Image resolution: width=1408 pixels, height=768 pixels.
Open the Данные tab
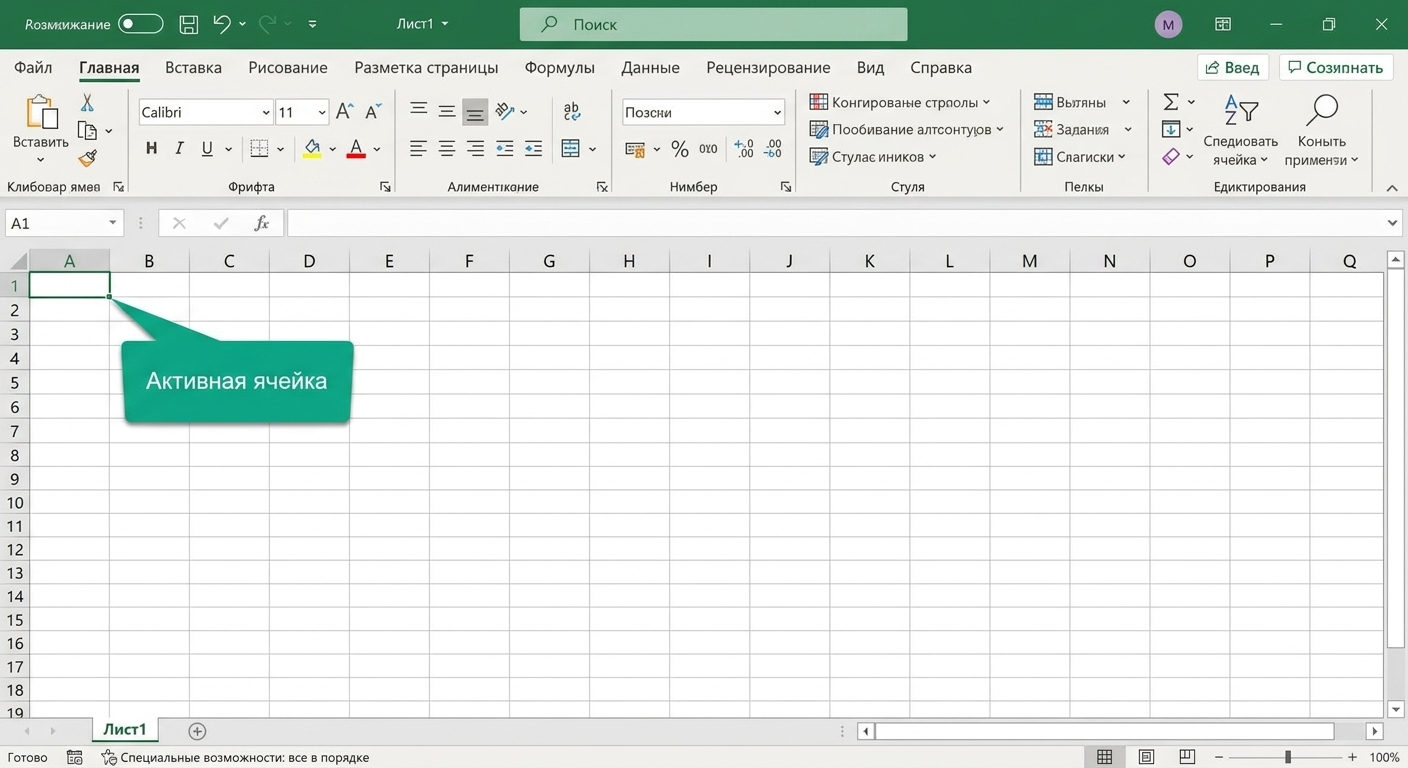650,67
